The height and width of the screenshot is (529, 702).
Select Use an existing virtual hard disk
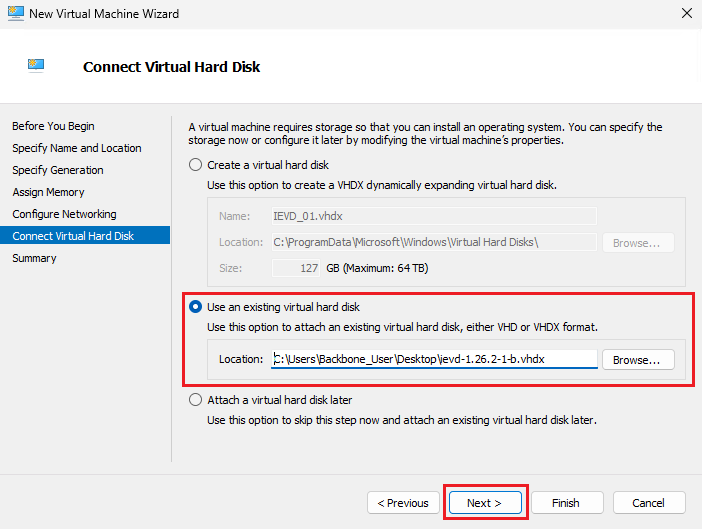point(196,306)
